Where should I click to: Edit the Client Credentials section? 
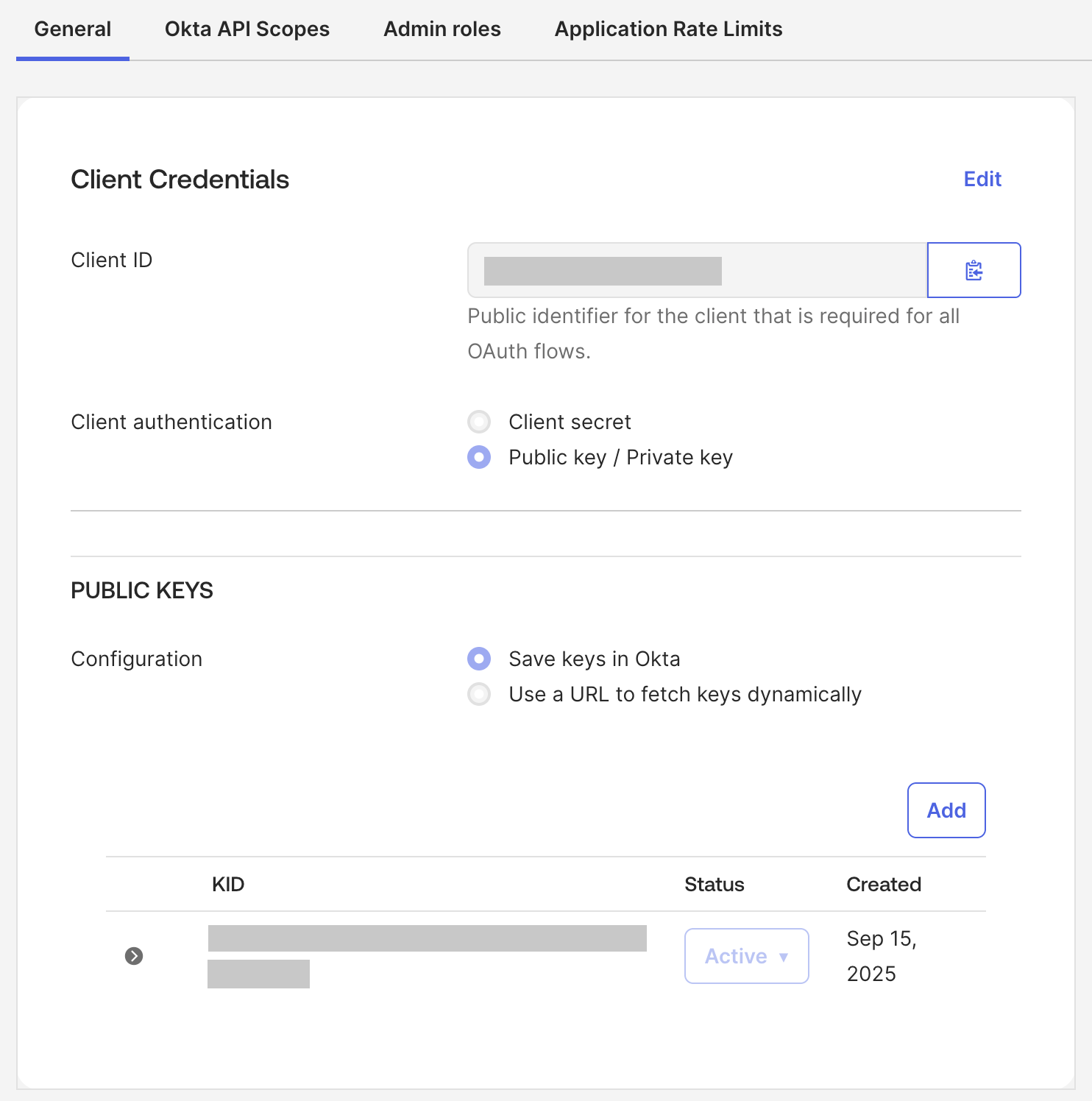coord(982,179)
